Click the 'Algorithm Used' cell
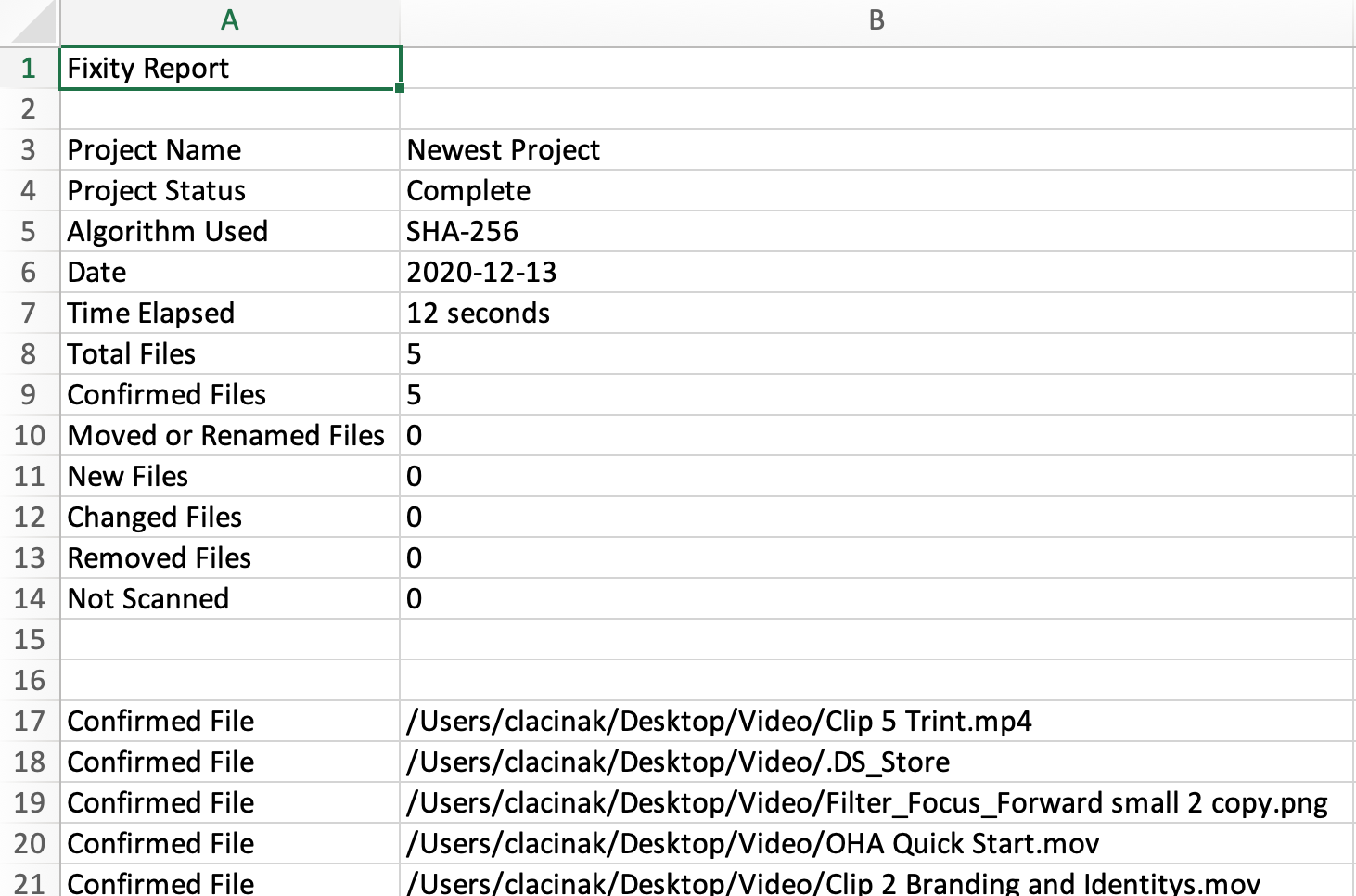 coord(230,231)
